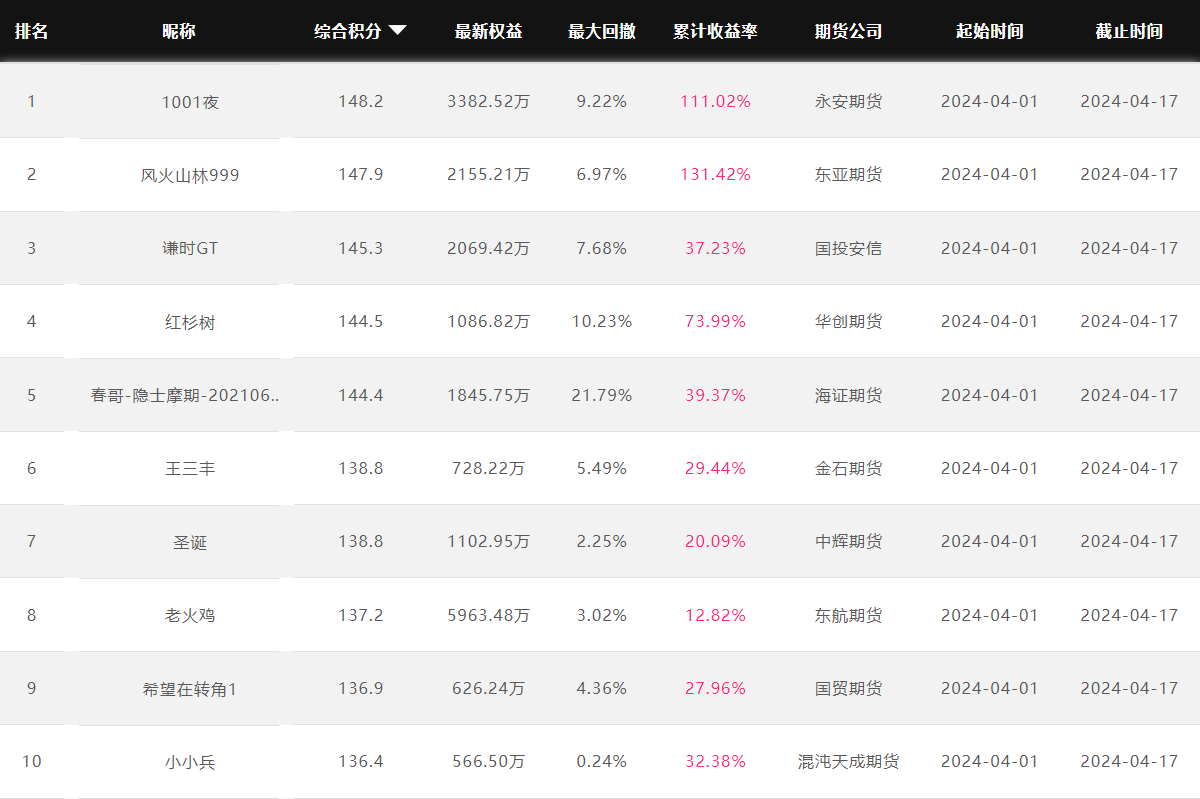This screenshot has height=799, width=1200.
Task: Select the 39.37% return value
Action: tap(715, 395)
